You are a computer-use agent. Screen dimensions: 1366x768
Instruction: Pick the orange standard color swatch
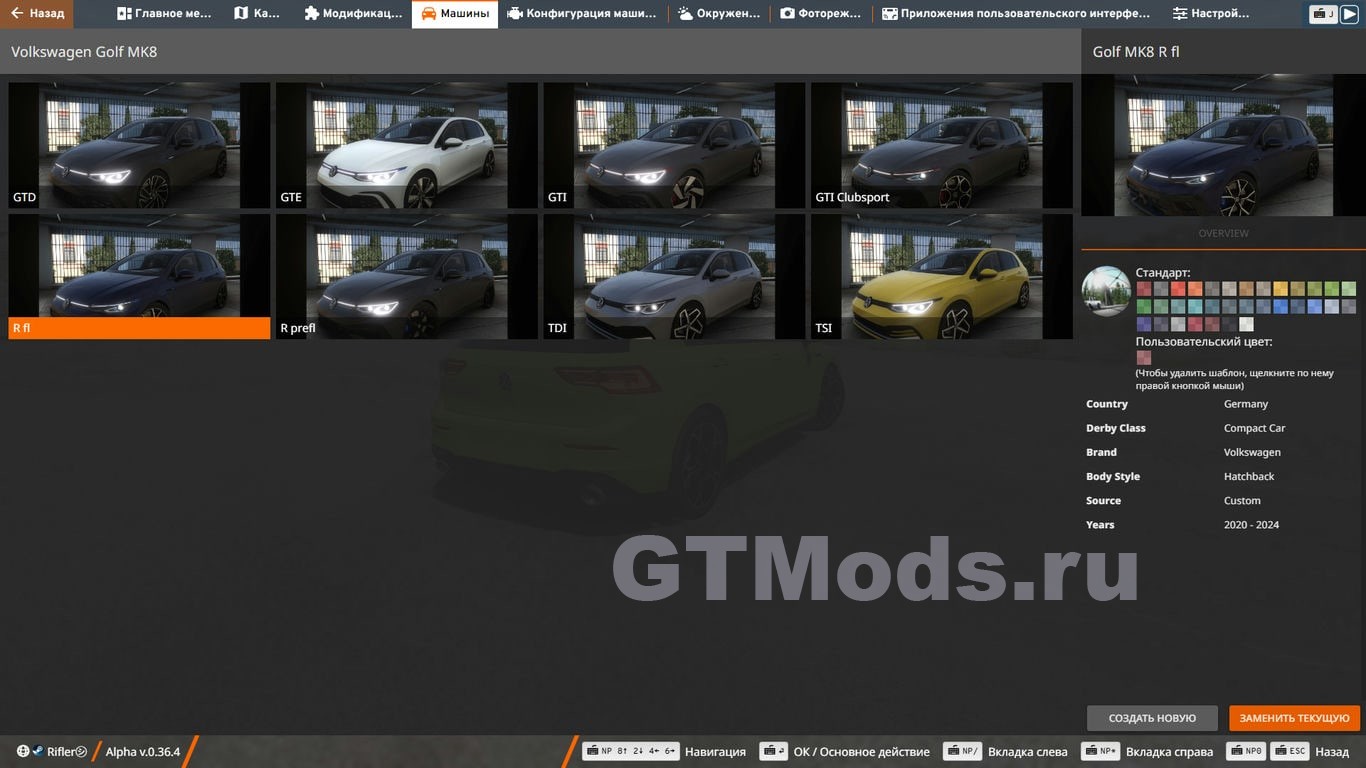(x=1195, y=289)
